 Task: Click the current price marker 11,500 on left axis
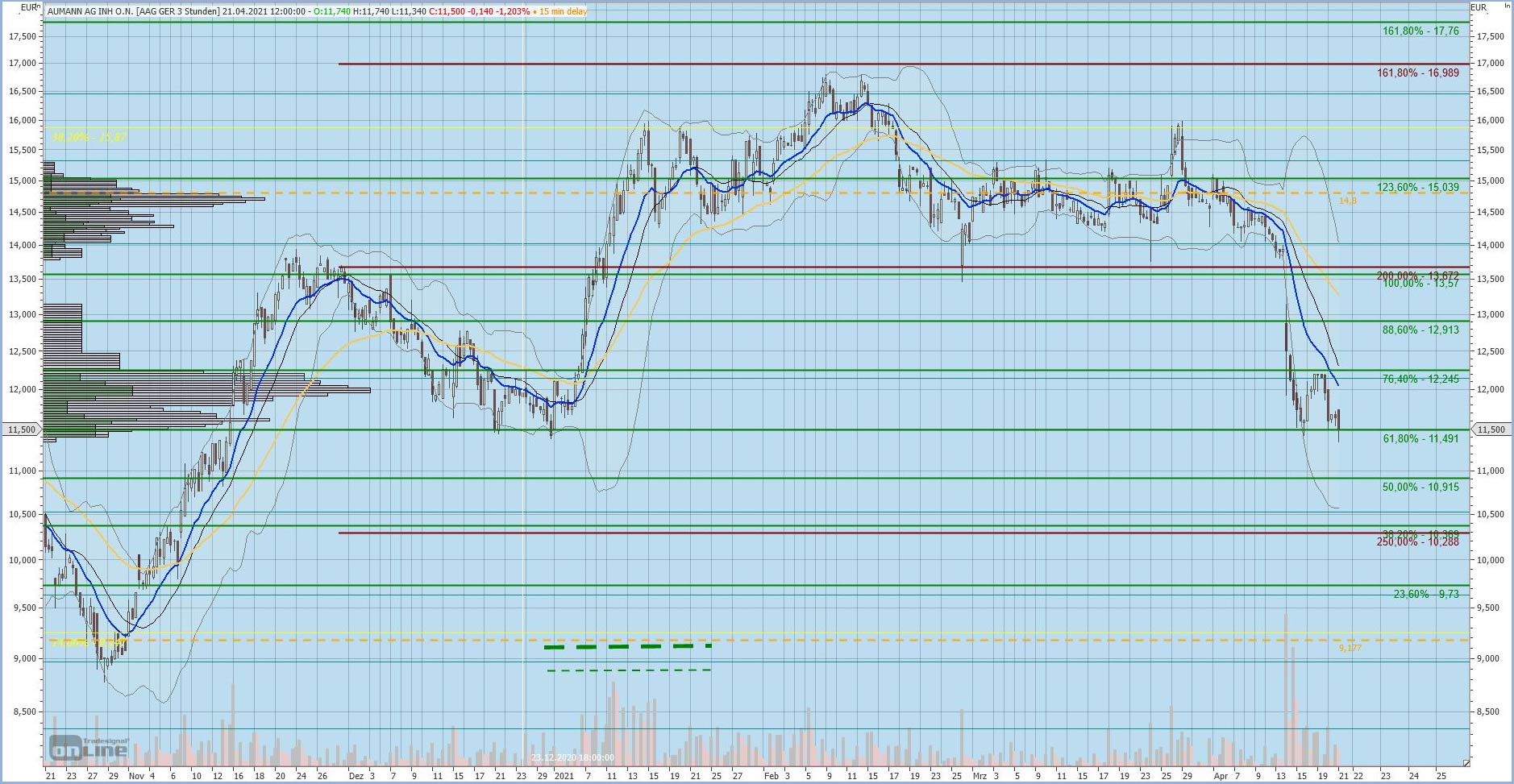tap(22, 430)
